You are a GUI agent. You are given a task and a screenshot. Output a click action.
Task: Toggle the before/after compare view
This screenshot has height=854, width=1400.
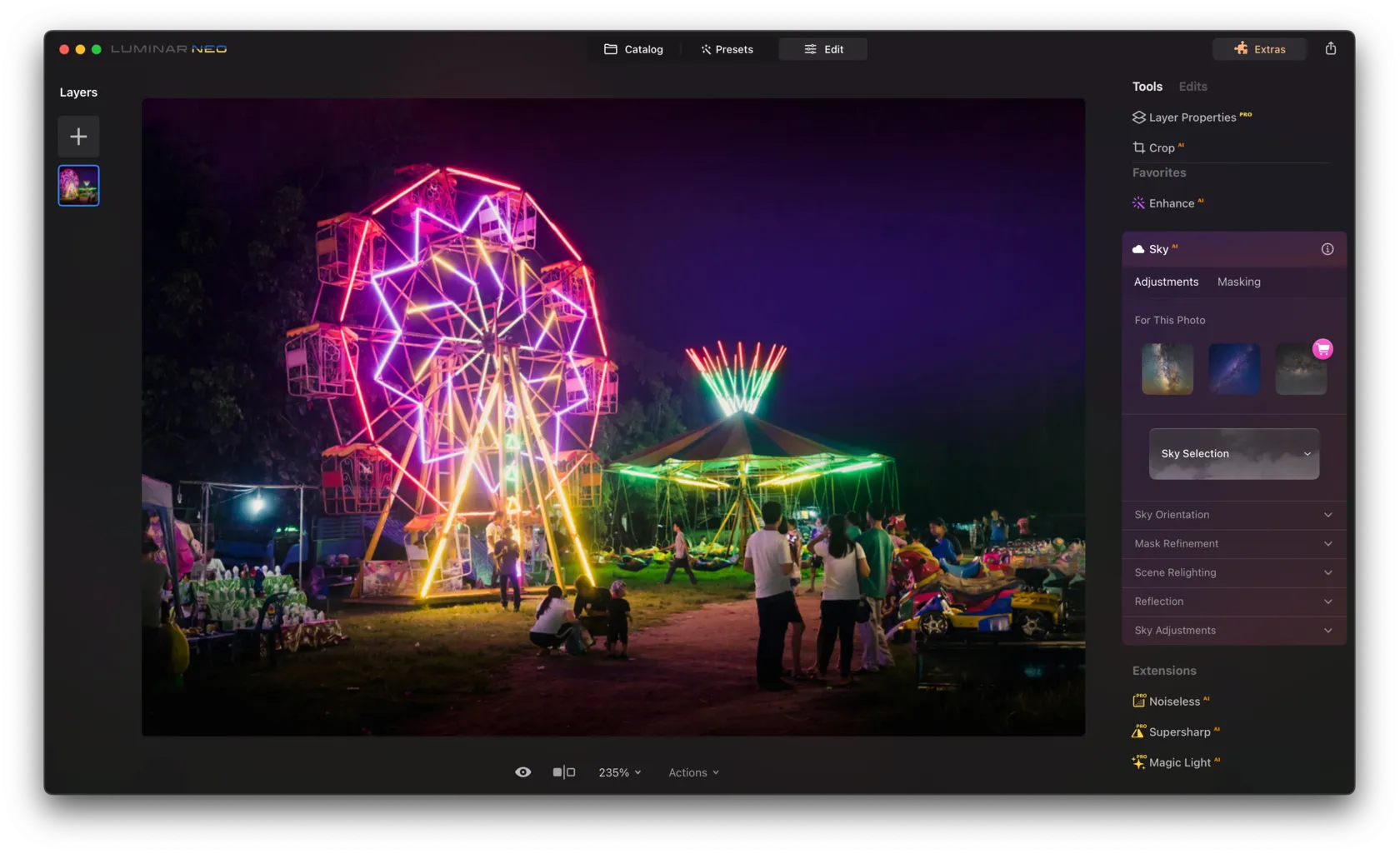564,772
